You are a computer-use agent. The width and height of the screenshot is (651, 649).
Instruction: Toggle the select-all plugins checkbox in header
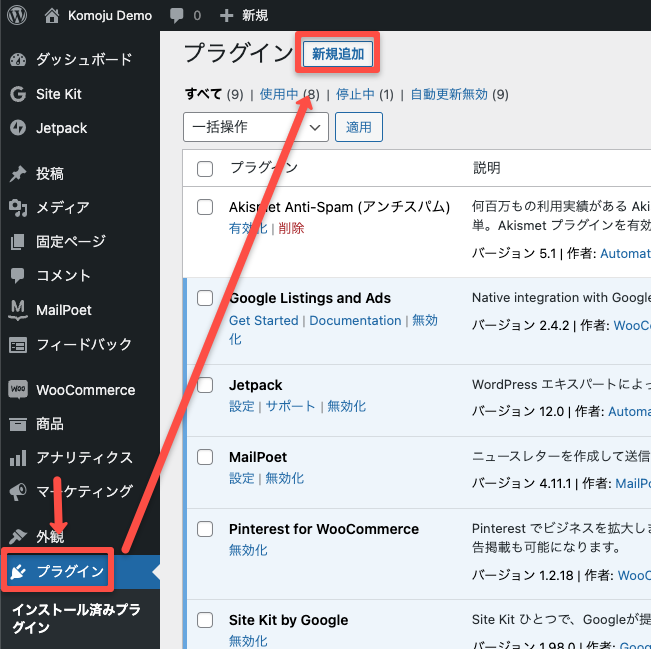205,169
